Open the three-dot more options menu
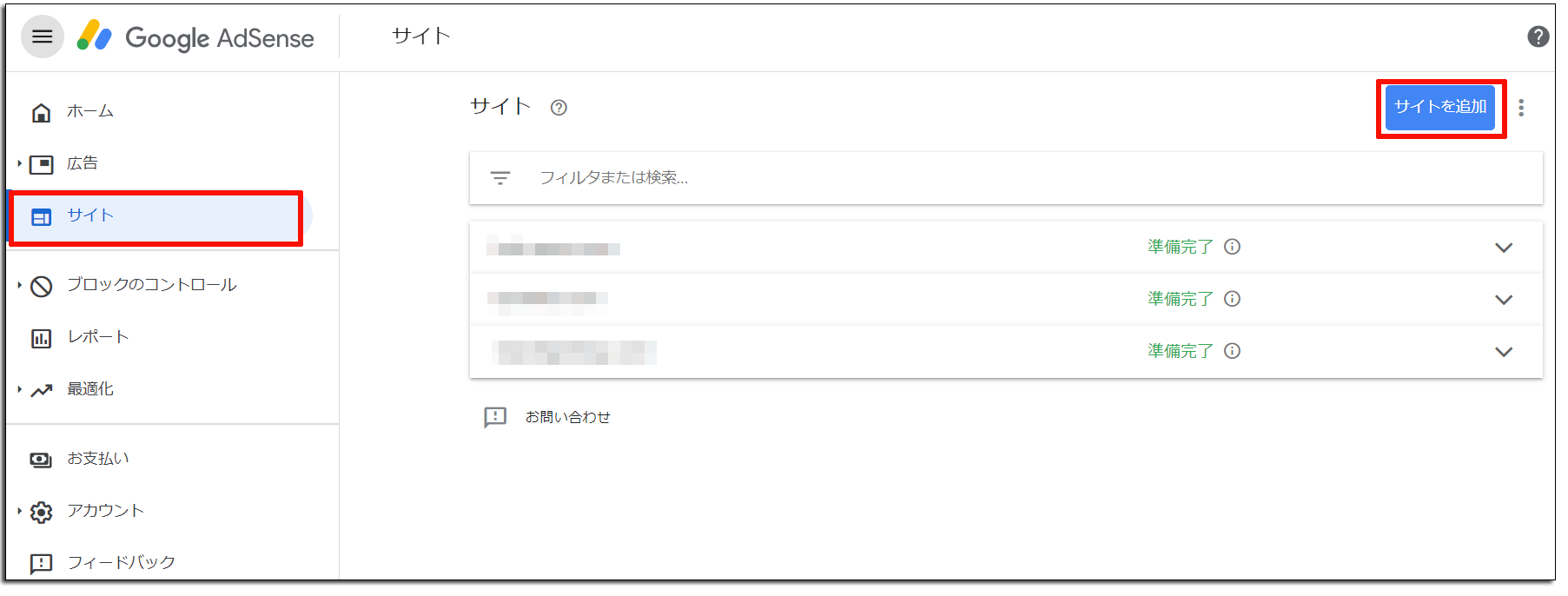Image resolution: width=1568 pixels, height=596 pixels. tap(1520, 108)
